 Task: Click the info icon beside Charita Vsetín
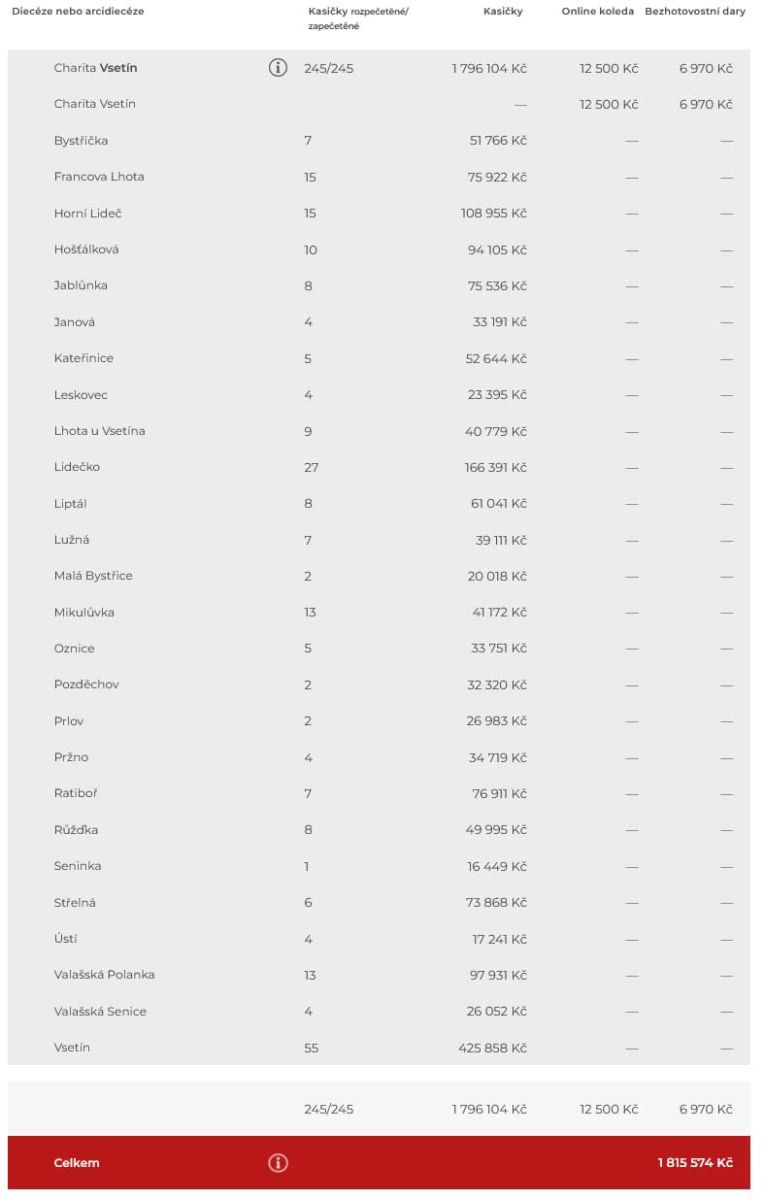click(x=277, y=68)
